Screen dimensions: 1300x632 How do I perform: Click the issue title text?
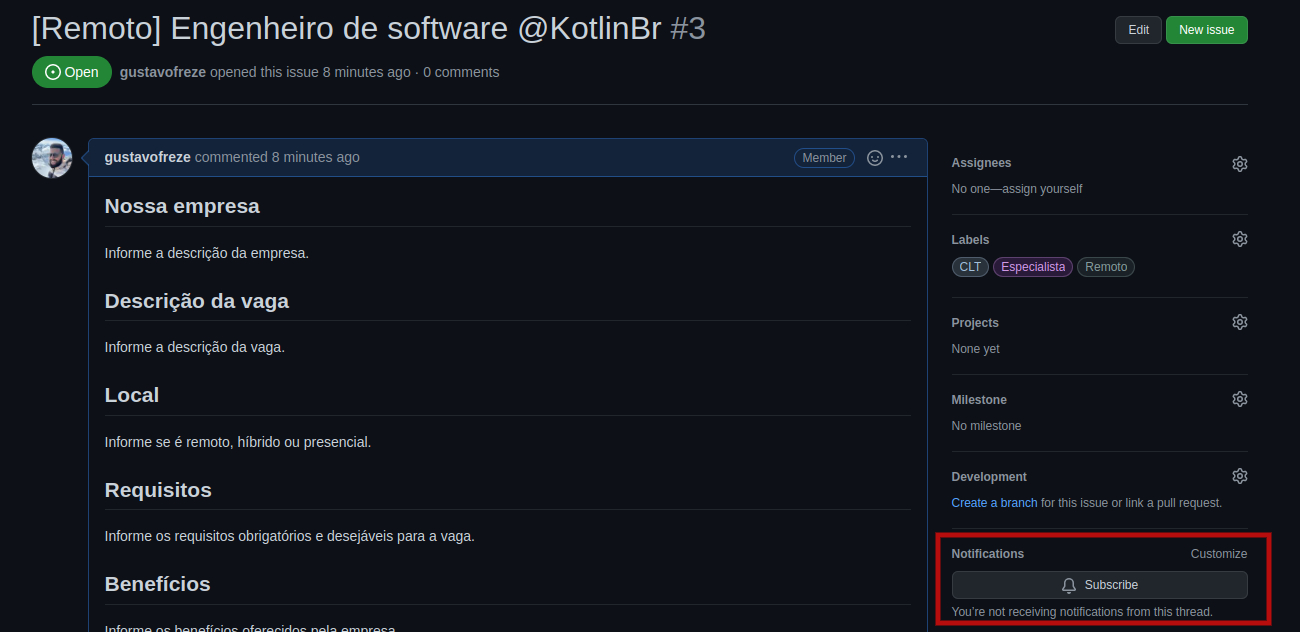(346, 28)
